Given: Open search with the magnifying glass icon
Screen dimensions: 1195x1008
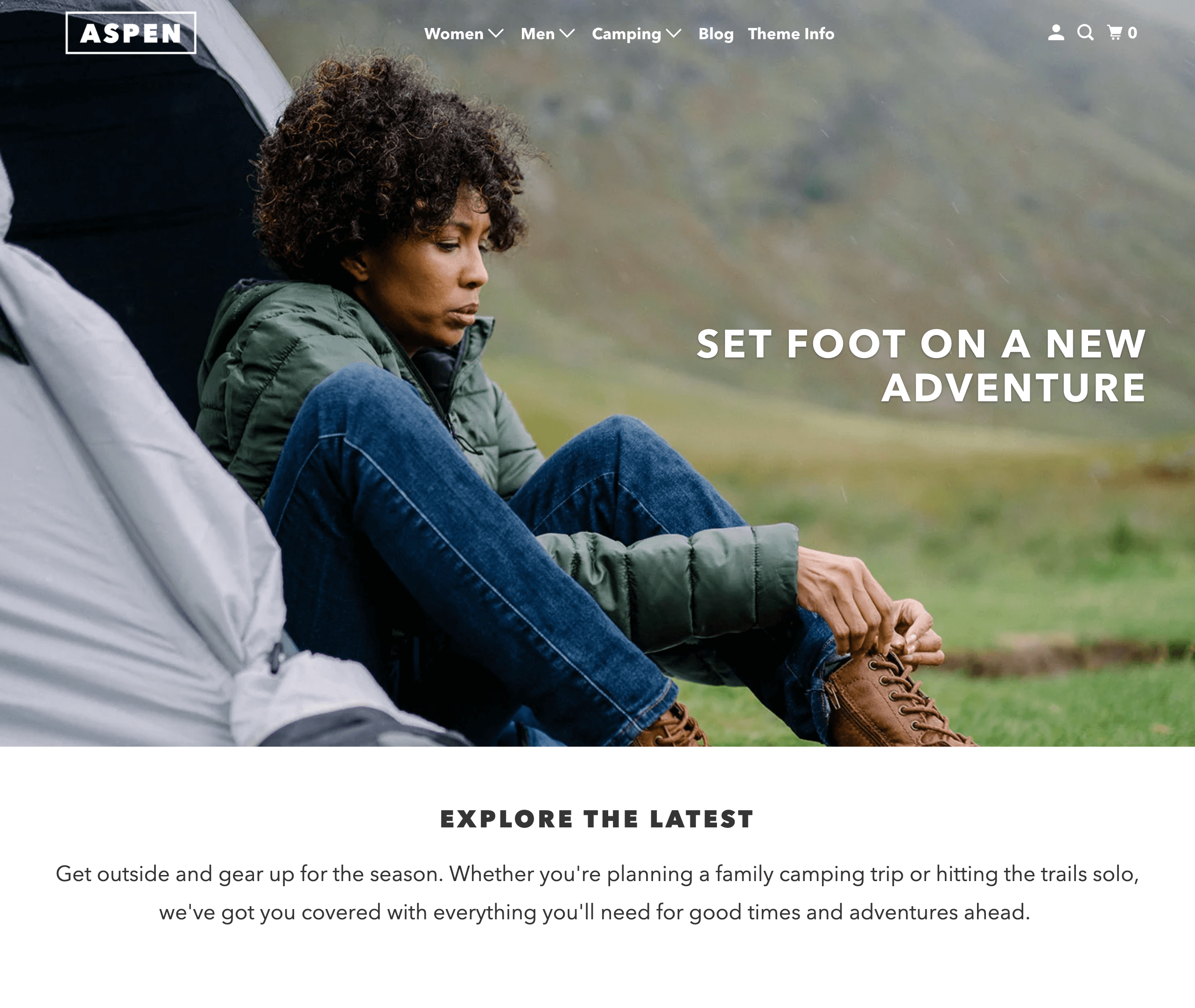Looking at the screenshot, I should pos(1085,33).
